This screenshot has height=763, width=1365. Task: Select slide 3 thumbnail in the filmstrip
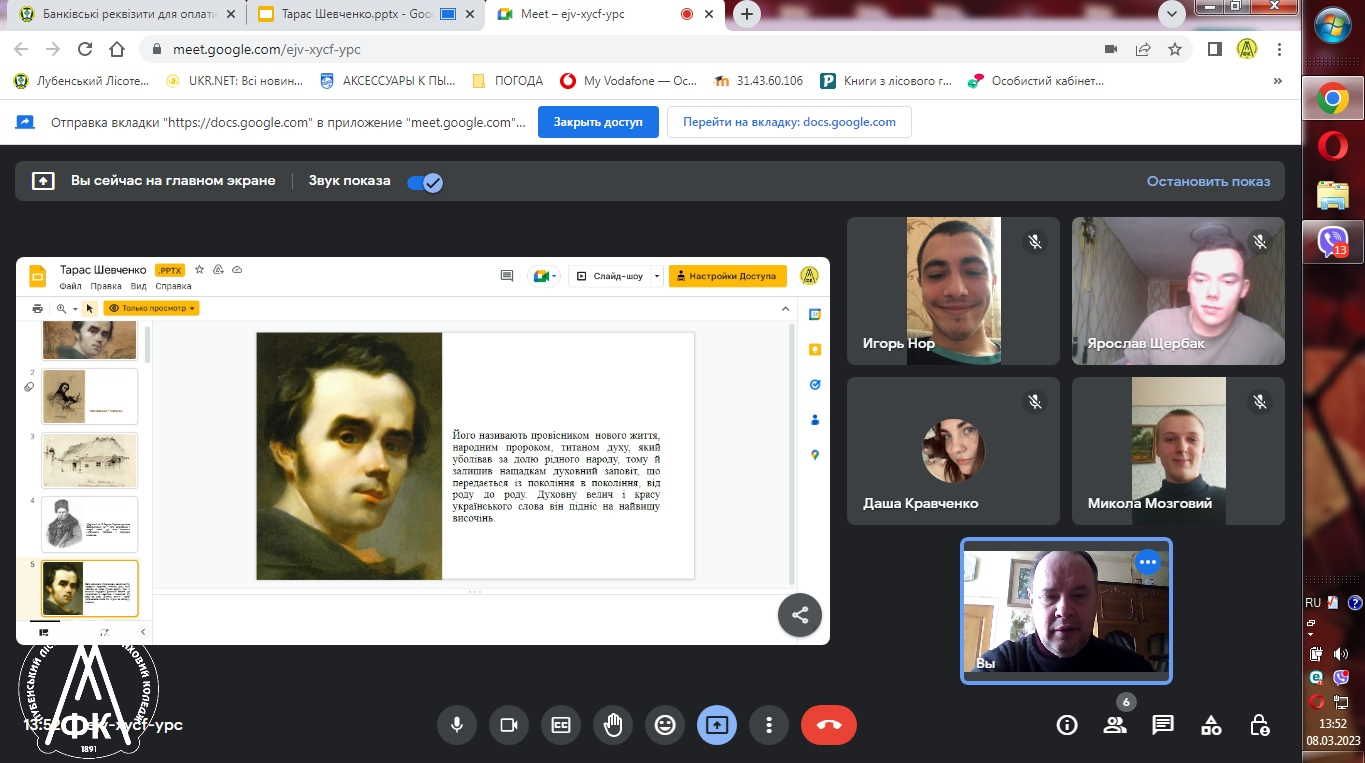[90, 460]
